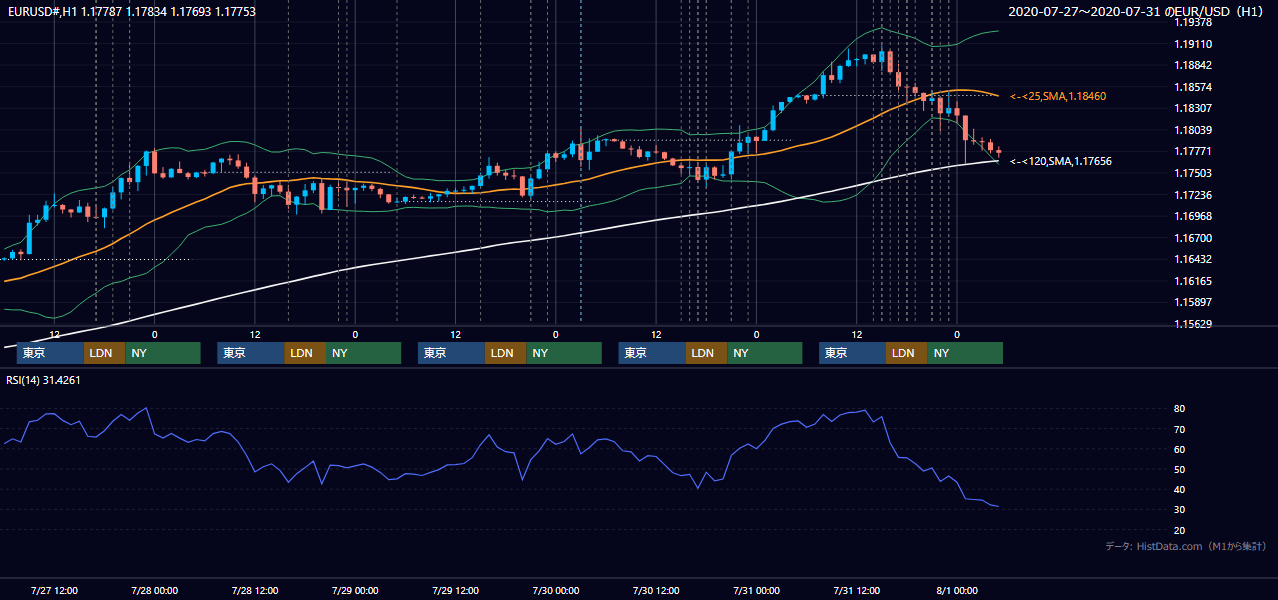Click the EURUSD#,H1 symbol header text
Image resolution: width=1278 pixels, height=600 pixels.
tap(130, 12)
